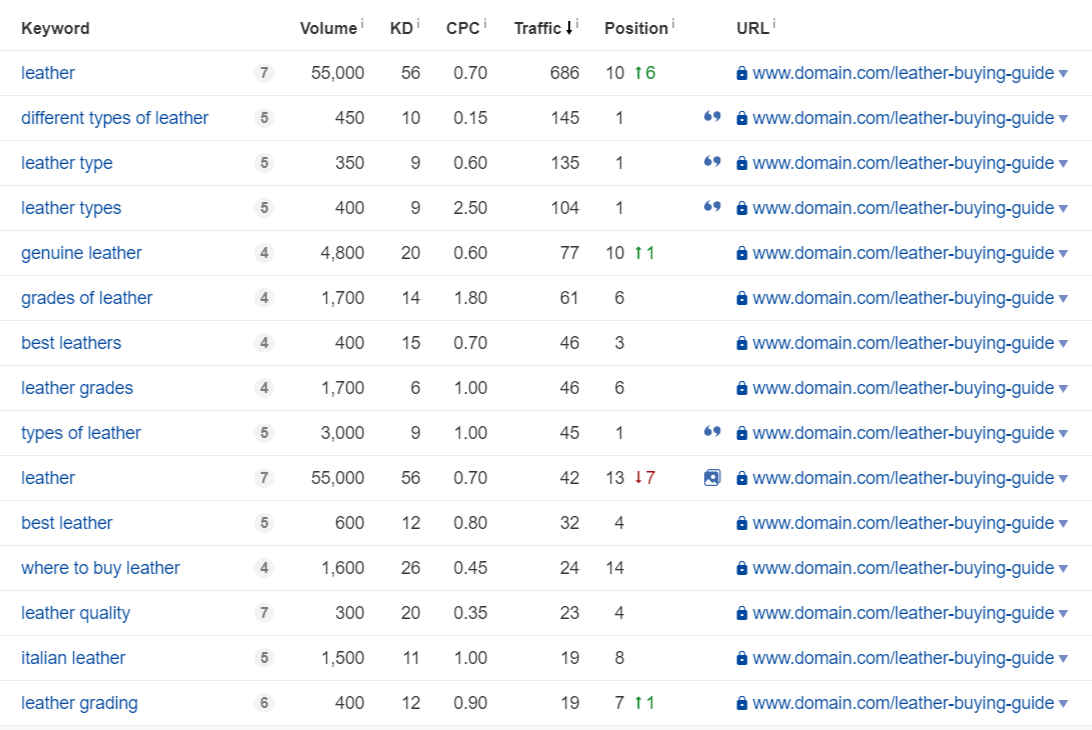
Task: Expand the URL dropdown on the first row
Action: pyautogui.click(x=1062, y=73)
